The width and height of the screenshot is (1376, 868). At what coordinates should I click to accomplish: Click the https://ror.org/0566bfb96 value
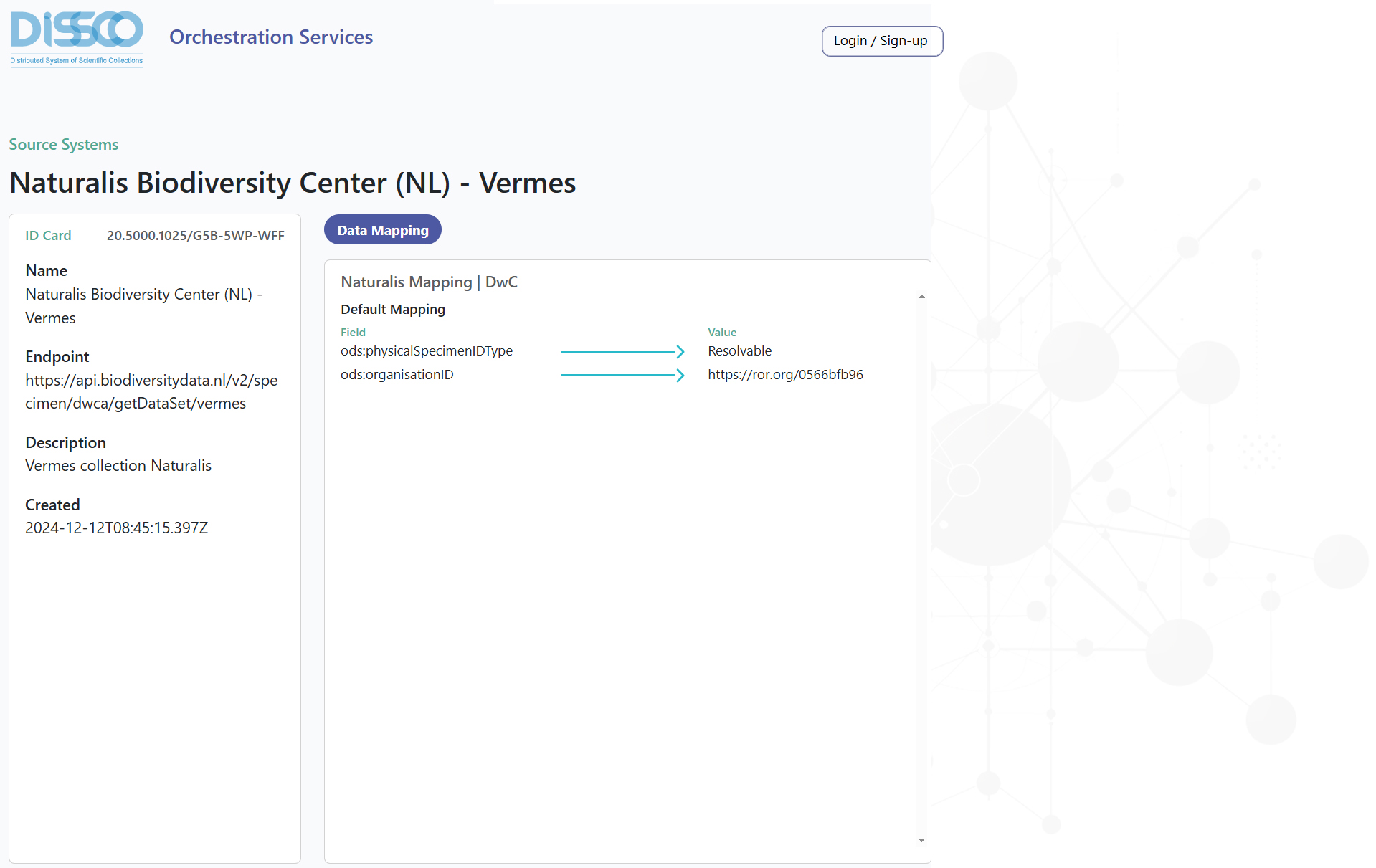(x=785, y=374)
